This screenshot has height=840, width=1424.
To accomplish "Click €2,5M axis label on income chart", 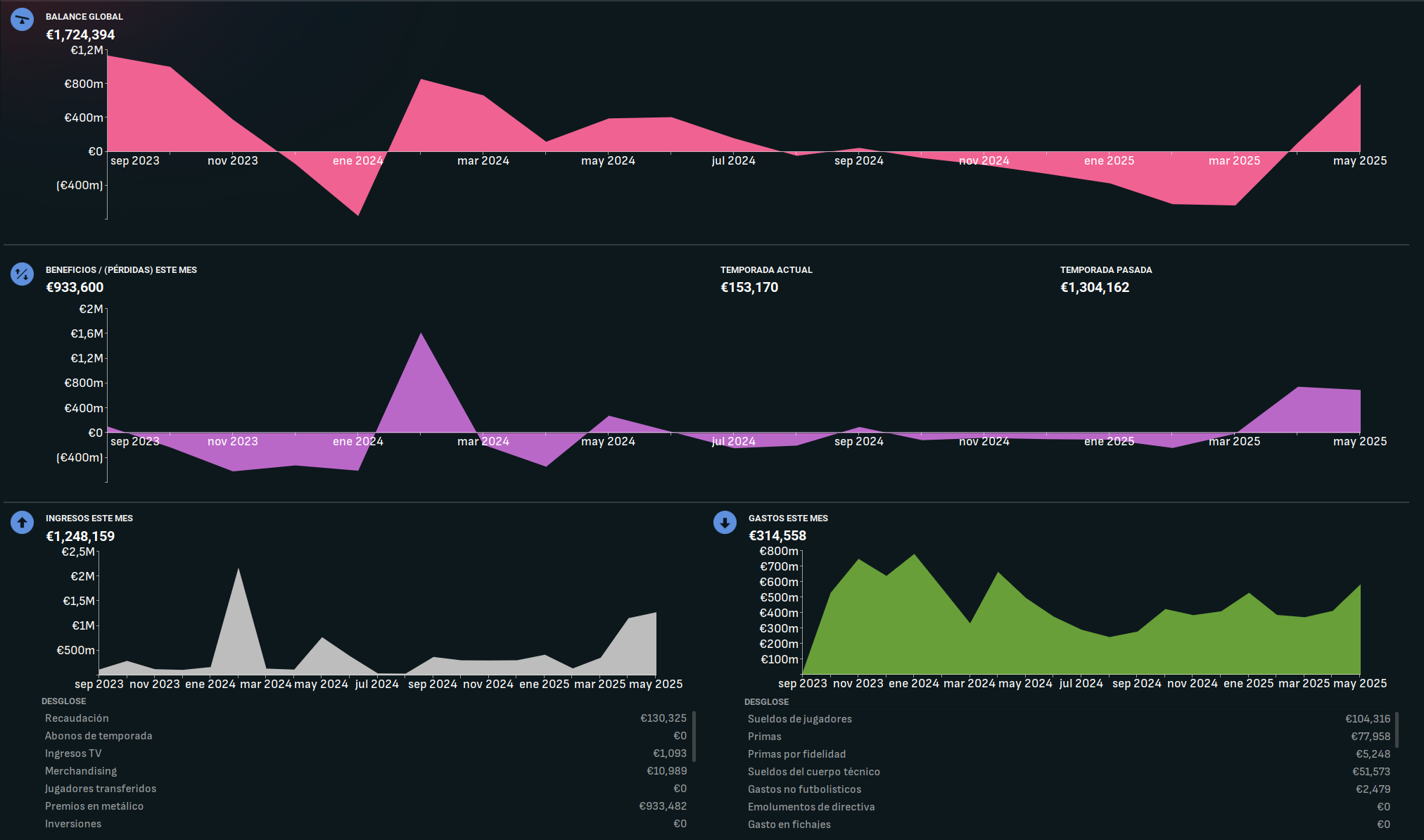I will click(x=78, y=552).
